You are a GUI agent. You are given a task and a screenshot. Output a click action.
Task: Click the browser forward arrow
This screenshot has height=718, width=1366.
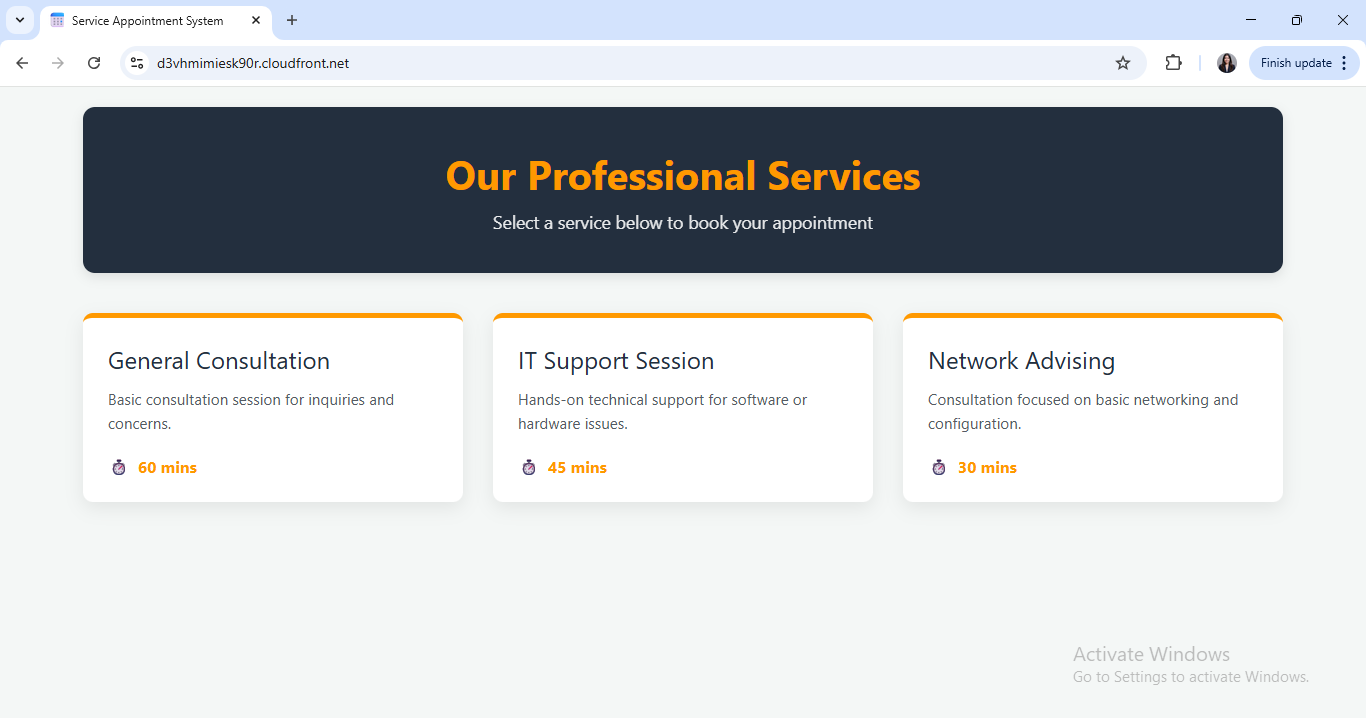tap(58, 63)
